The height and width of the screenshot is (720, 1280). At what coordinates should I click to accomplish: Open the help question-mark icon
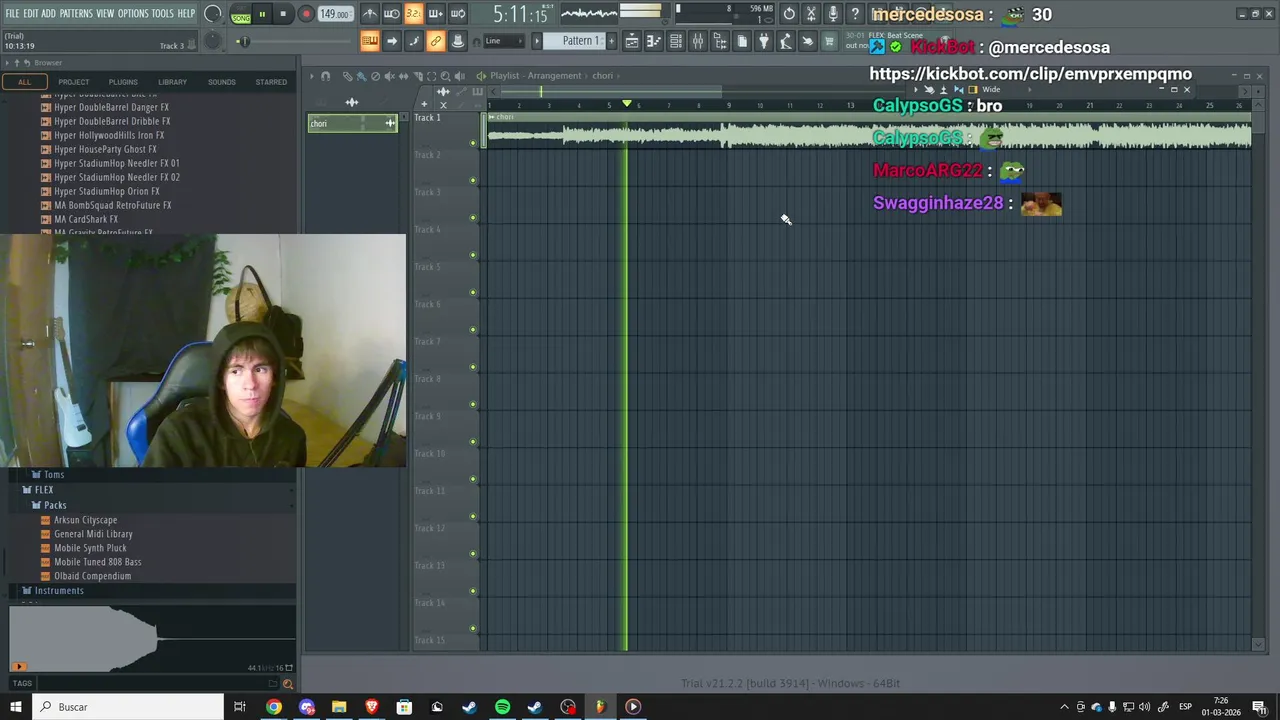[x=855, y=14]
